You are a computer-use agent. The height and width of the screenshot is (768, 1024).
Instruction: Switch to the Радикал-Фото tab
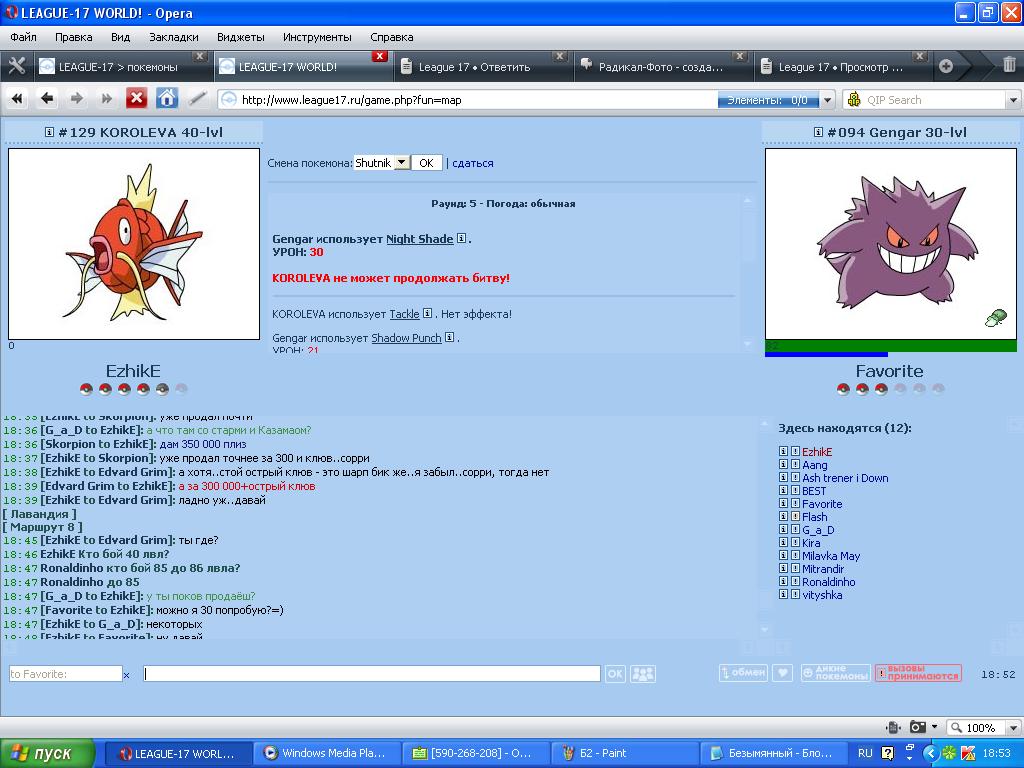coord(662,66)
